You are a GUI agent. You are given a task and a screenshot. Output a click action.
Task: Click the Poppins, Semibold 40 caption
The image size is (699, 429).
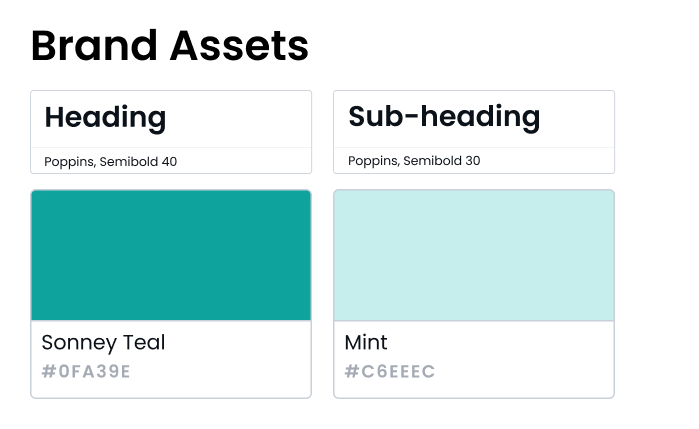110,161
